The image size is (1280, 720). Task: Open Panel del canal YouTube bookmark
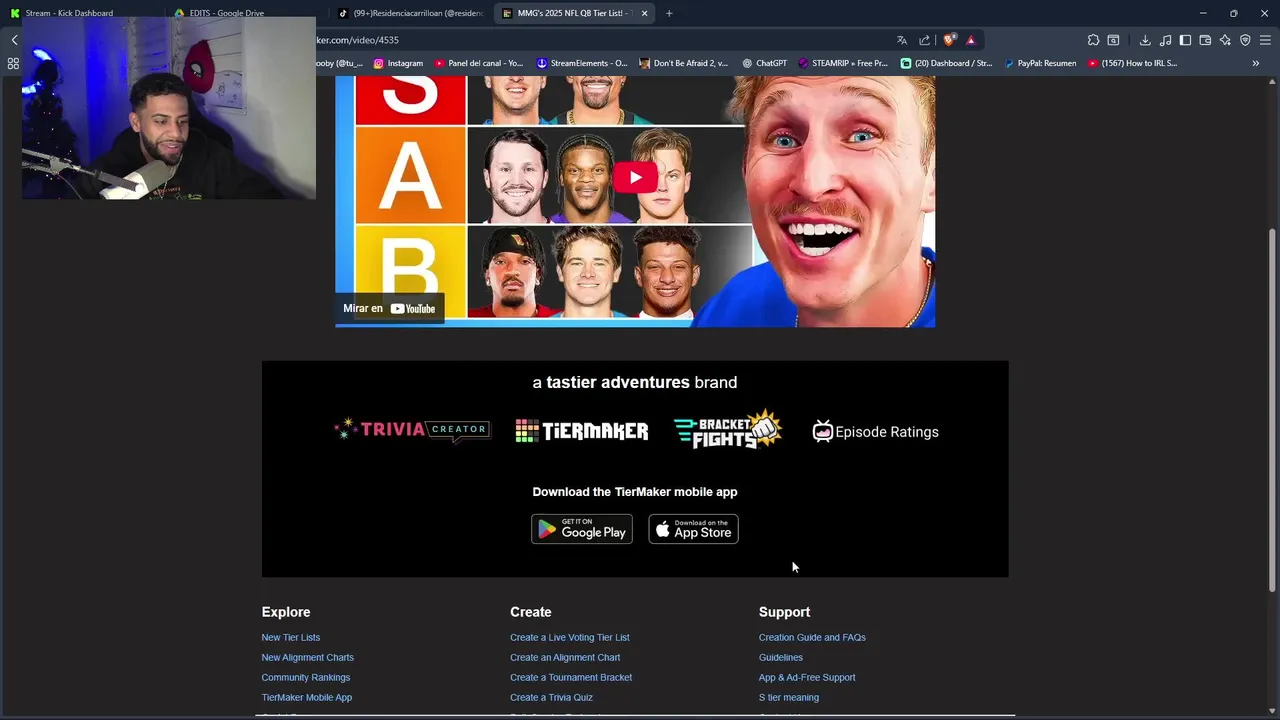[478, 63]
